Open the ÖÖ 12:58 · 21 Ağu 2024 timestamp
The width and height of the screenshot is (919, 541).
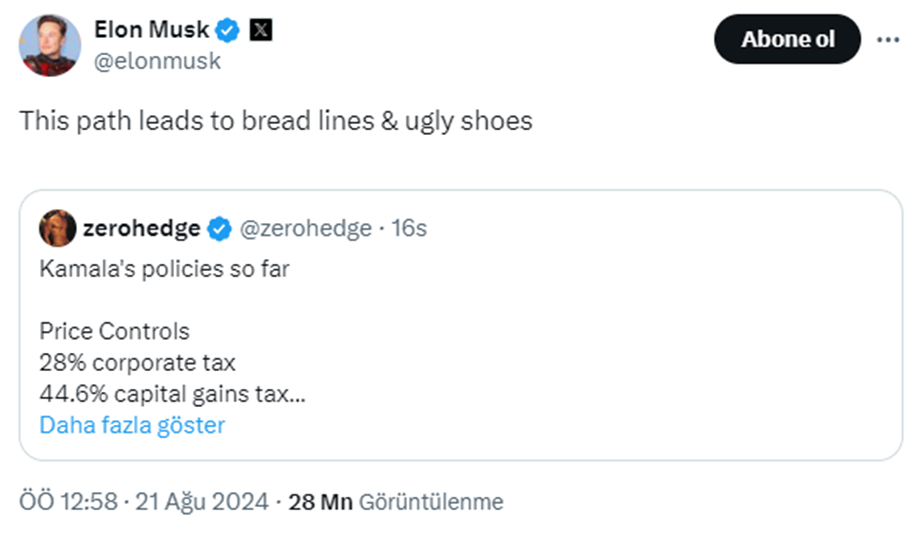[144, 501]
